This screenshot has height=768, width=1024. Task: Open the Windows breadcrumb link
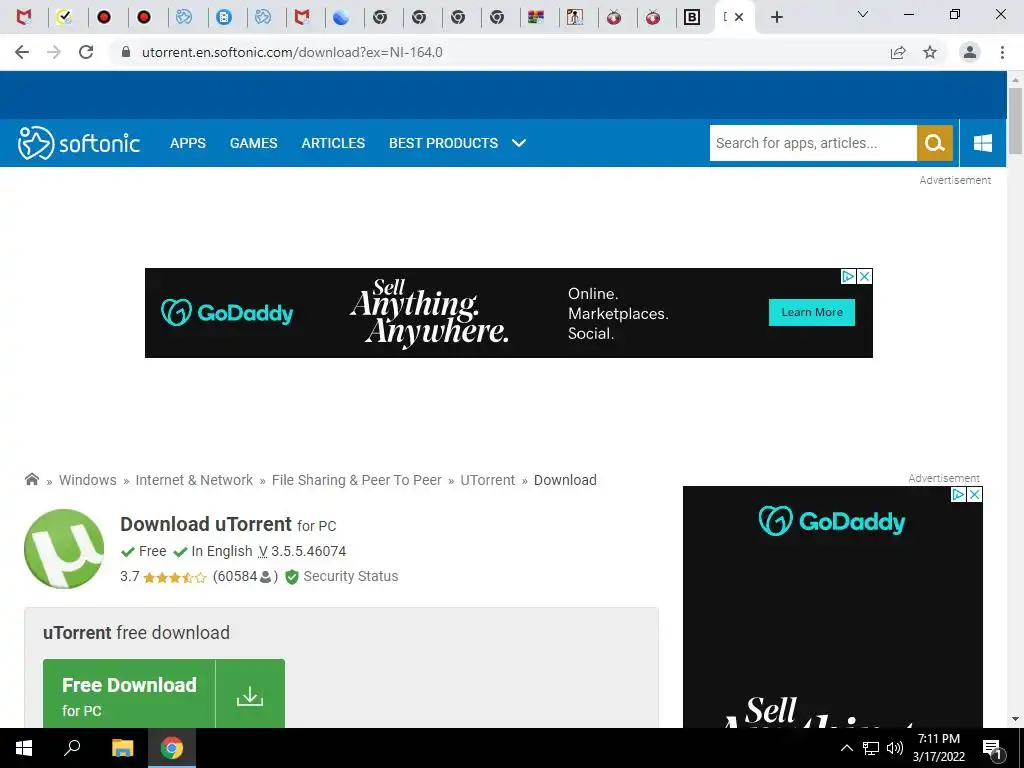(88, 480)
